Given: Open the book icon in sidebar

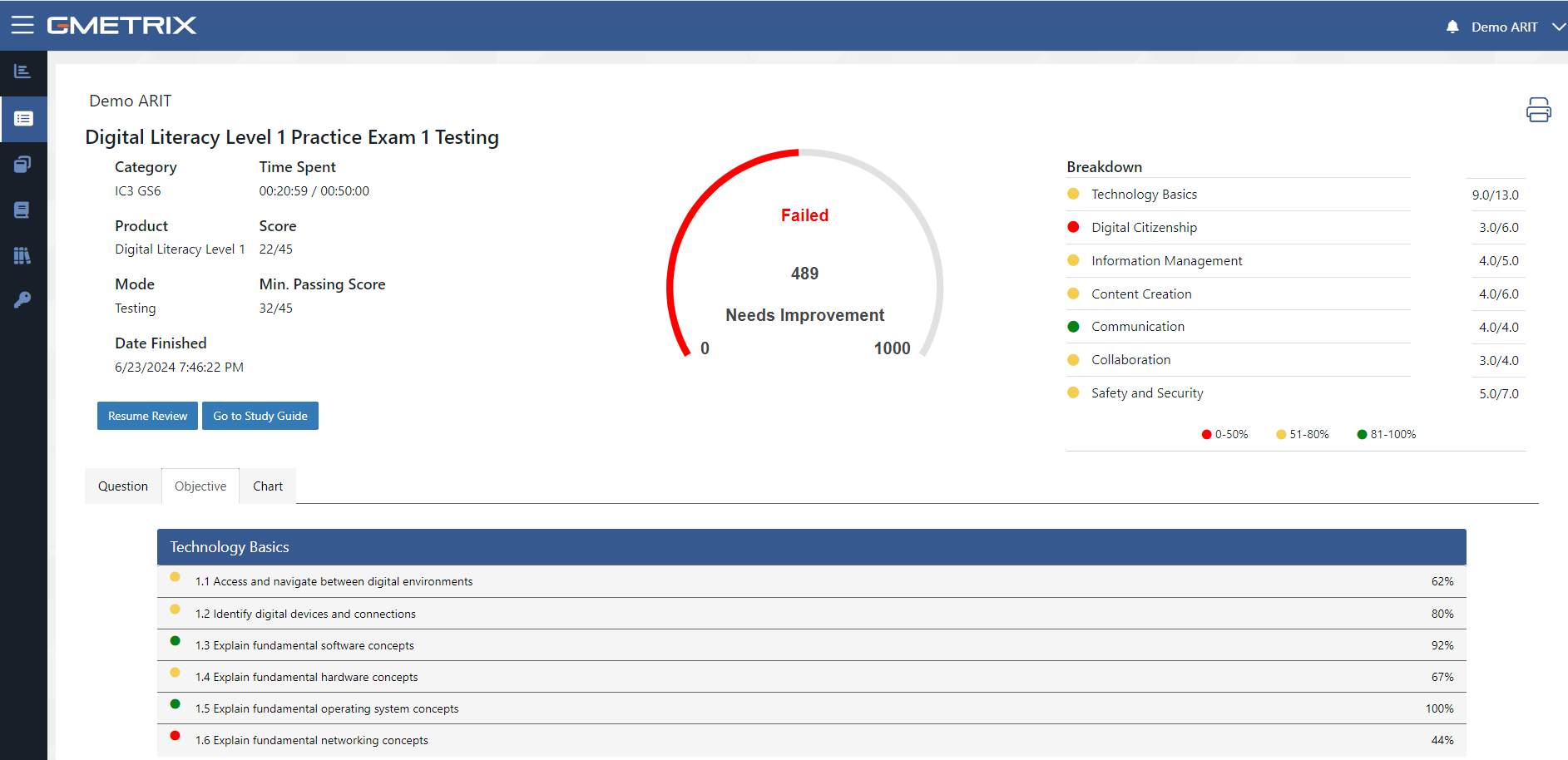Looking at the screenshot, I should pyautogui.click(x=22, y=210).
